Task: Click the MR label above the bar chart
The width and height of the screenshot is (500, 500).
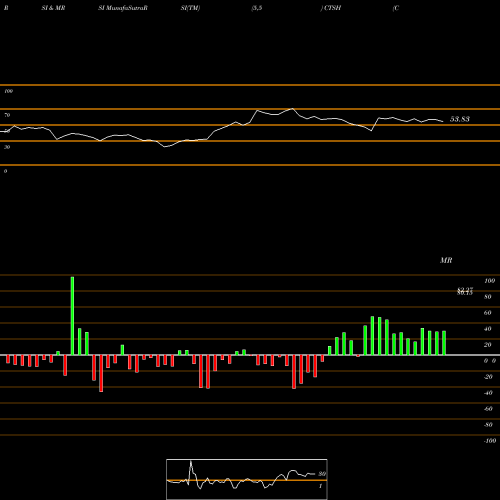Action: click(446, 260)
